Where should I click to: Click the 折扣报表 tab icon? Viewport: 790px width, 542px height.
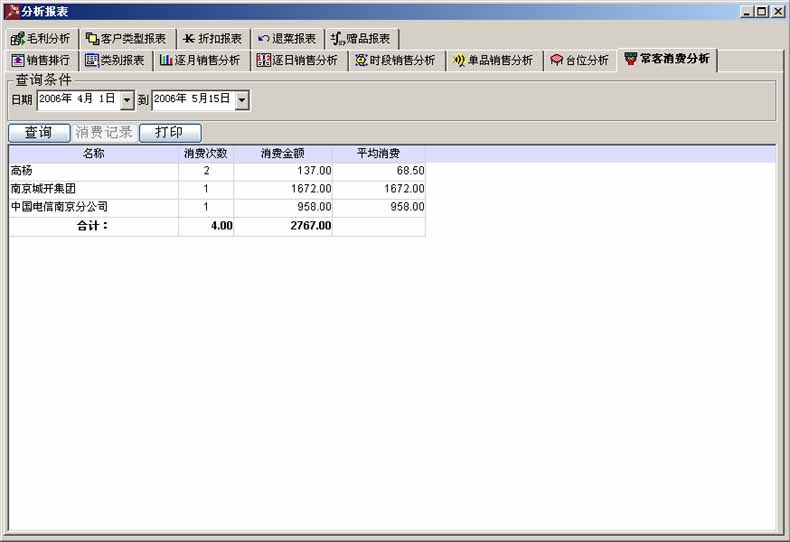click(189, 39)
